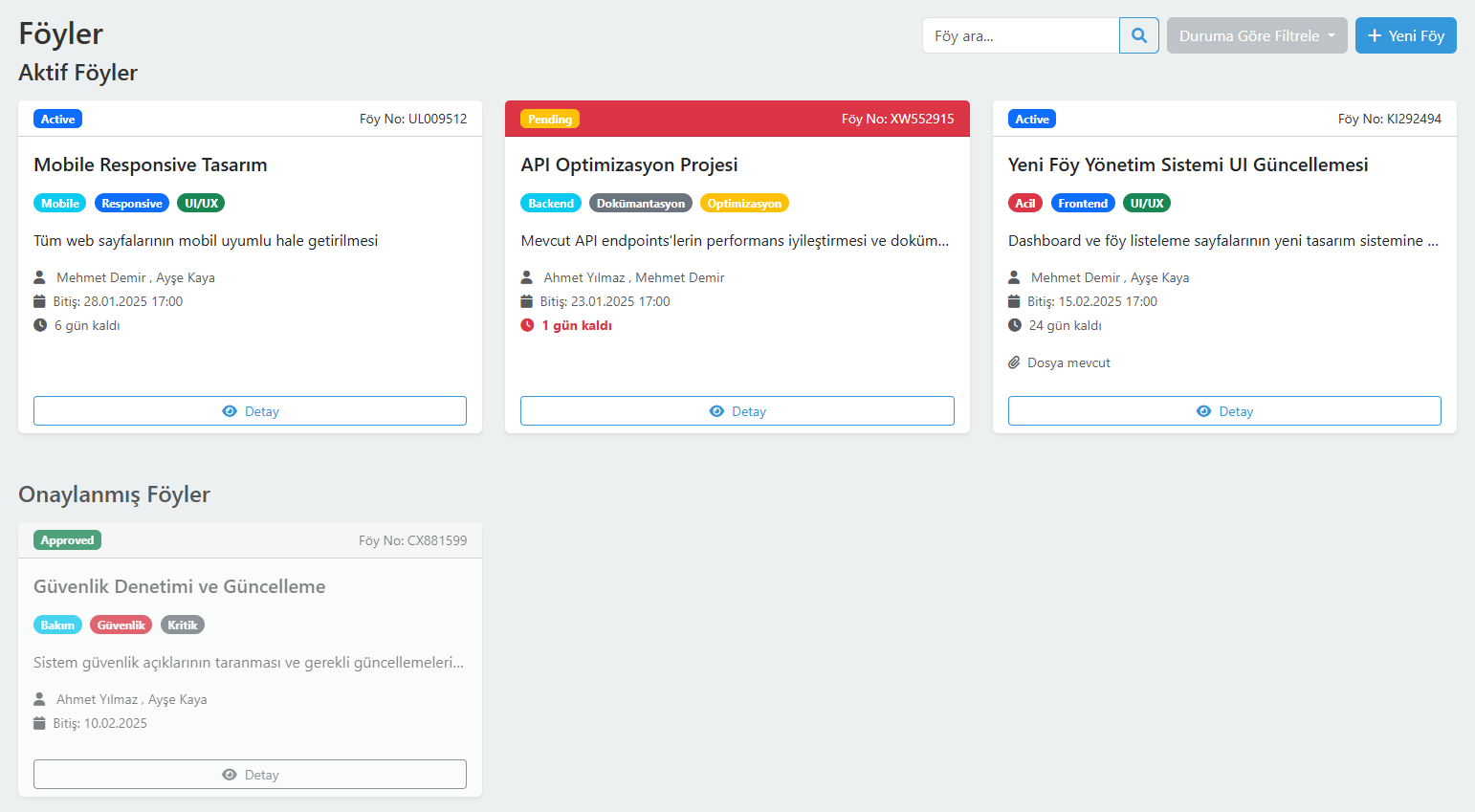The height and width of the screenshot is (812, 1475).
Task: Click the paperclip icon beside Dosya mevcut
Action: coord(1014,362)
